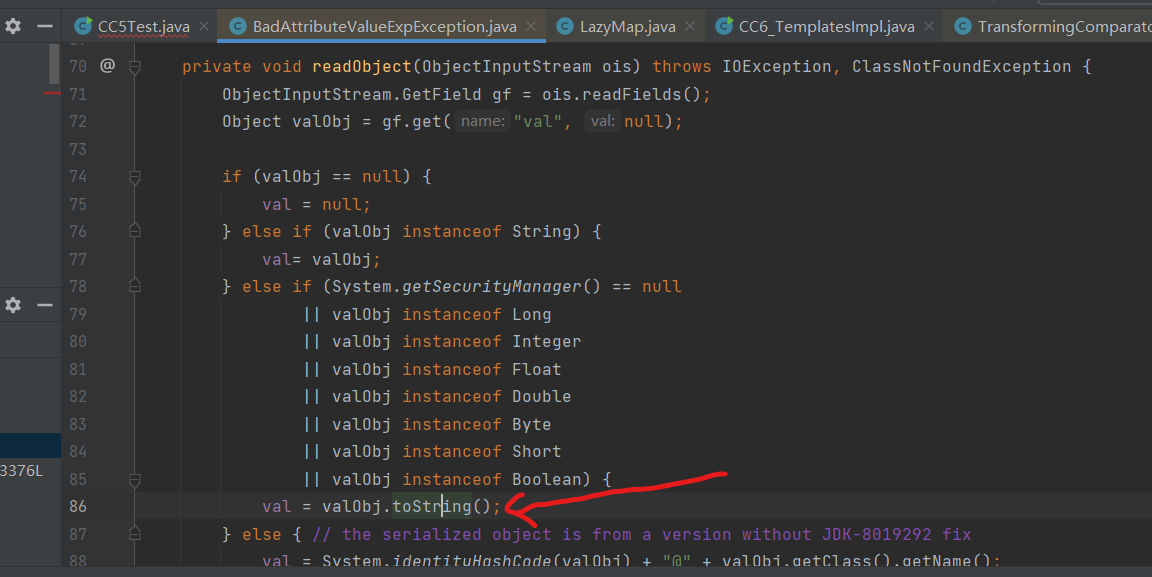
Task: Collapse the readObject method fold on line 70
Action: point(135,67)
